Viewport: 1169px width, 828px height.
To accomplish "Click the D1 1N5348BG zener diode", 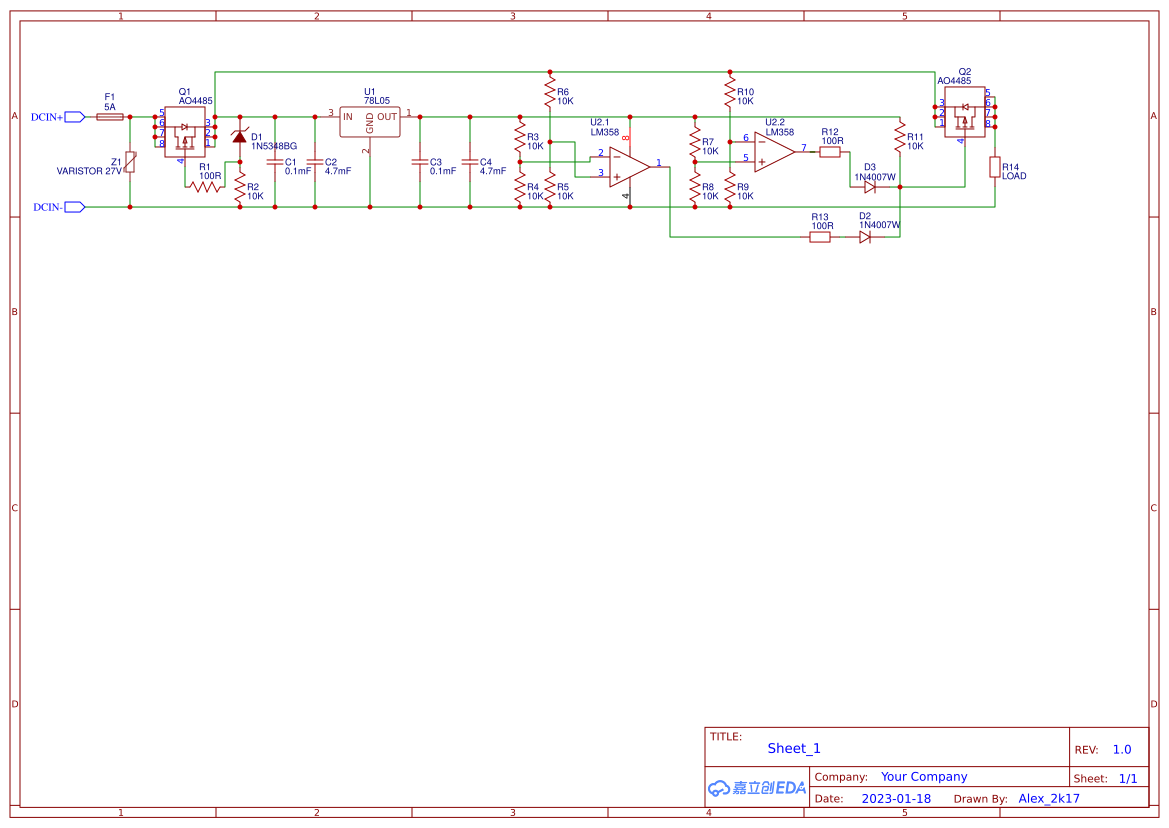I will coord(239,136).
